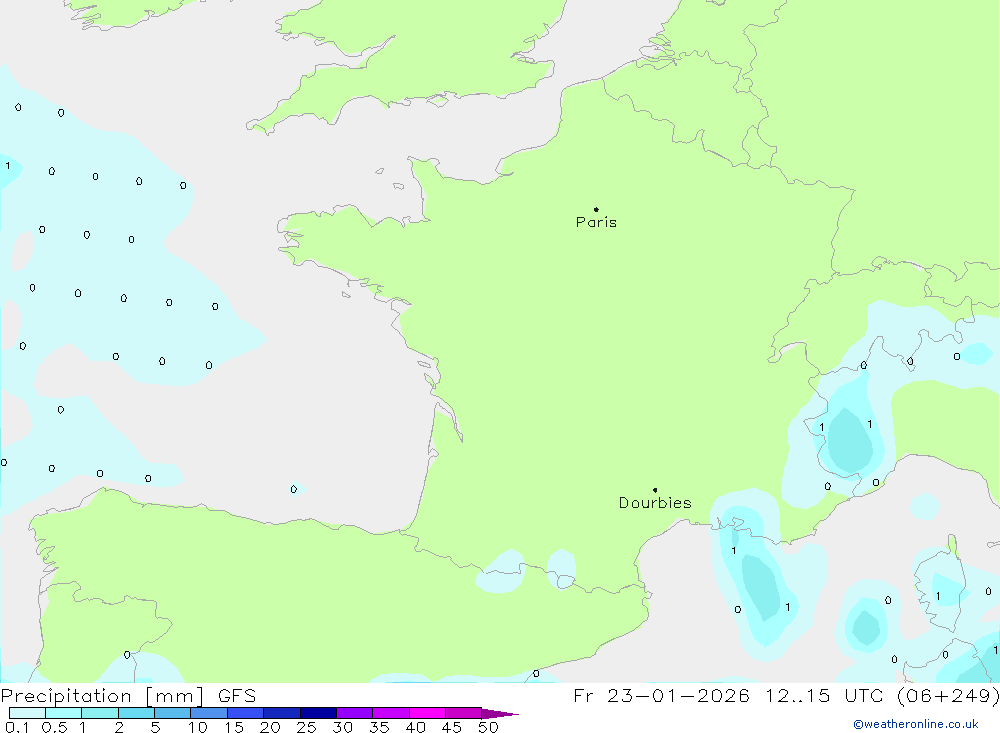The width and height of the screenshot is (1000, 733).
Task: Click the Paris city marker dot
Action: point(596,210)
